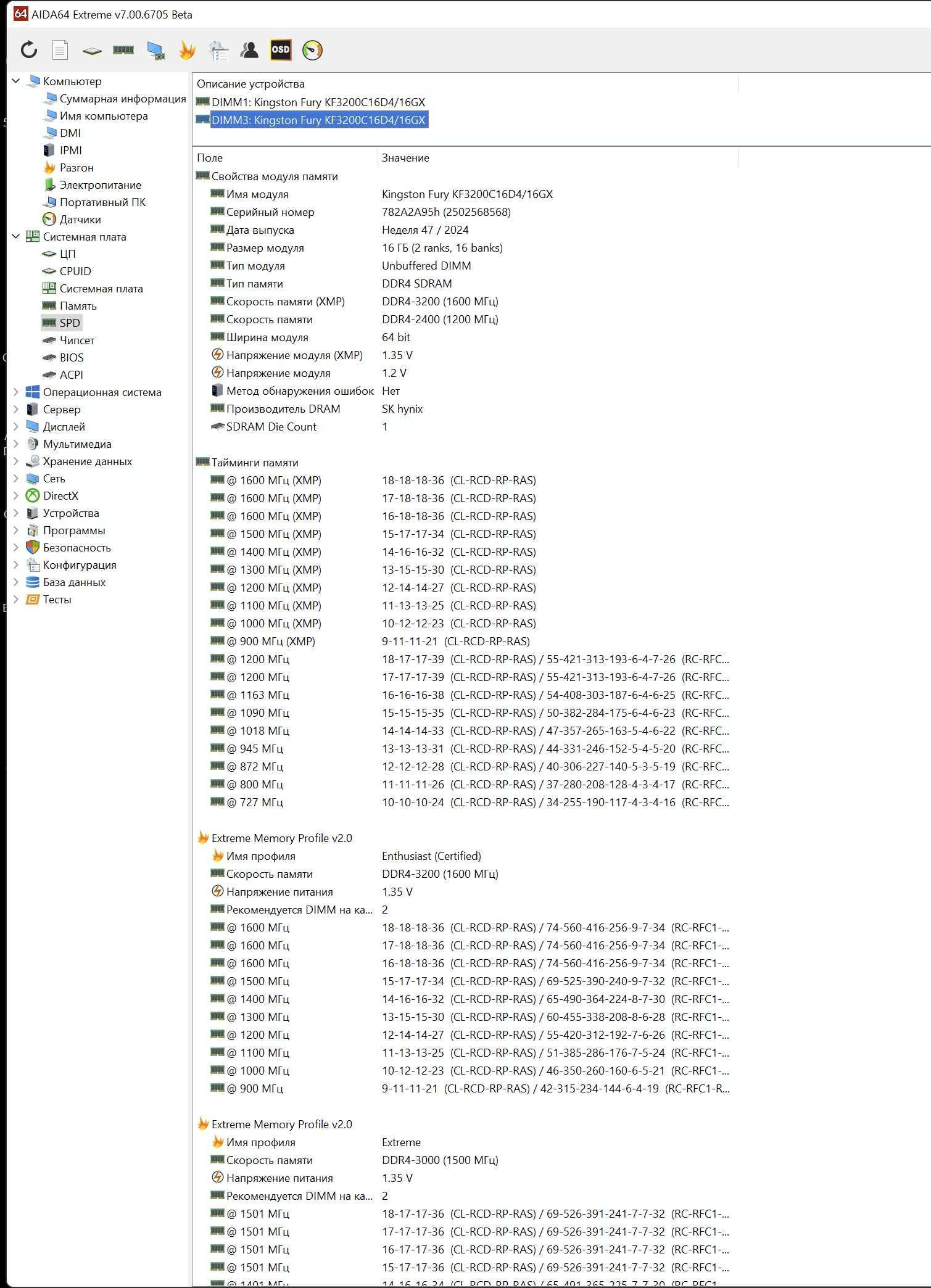Select Имя компьютера tree item
This screenshot has width=931, height=1288.
click(104, 116)
